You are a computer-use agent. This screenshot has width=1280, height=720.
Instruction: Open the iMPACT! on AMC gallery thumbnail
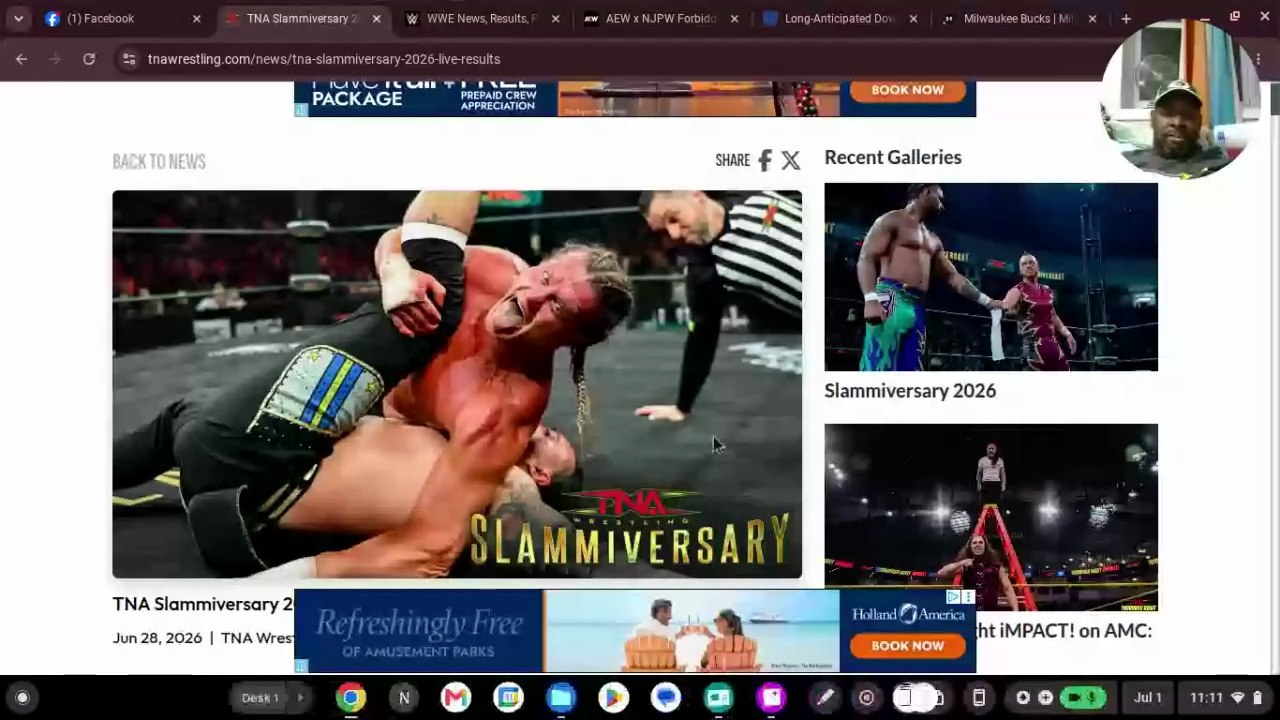(x=991, y=517)
